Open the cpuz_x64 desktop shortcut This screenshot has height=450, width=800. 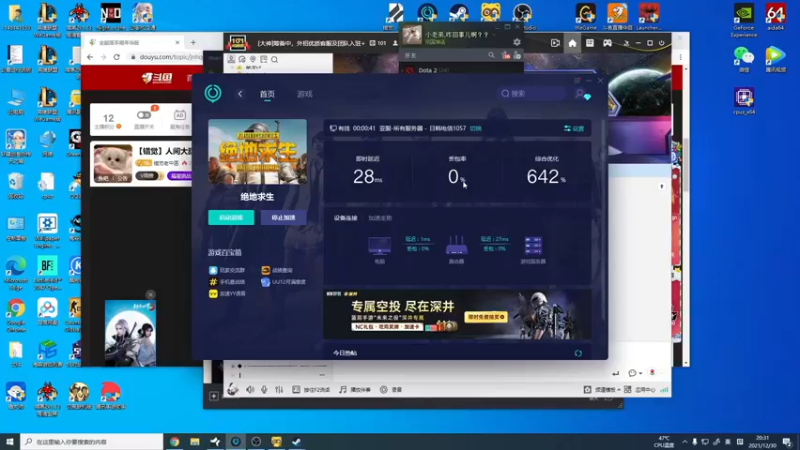(744, 101)
